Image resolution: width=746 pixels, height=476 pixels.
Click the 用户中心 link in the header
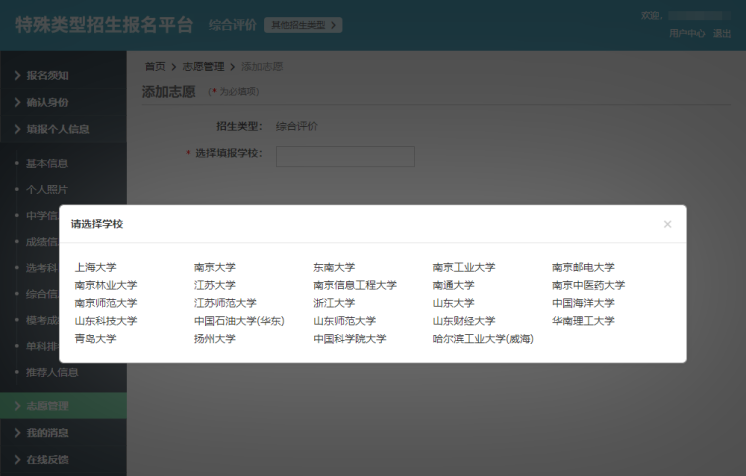tap(687, 33)
